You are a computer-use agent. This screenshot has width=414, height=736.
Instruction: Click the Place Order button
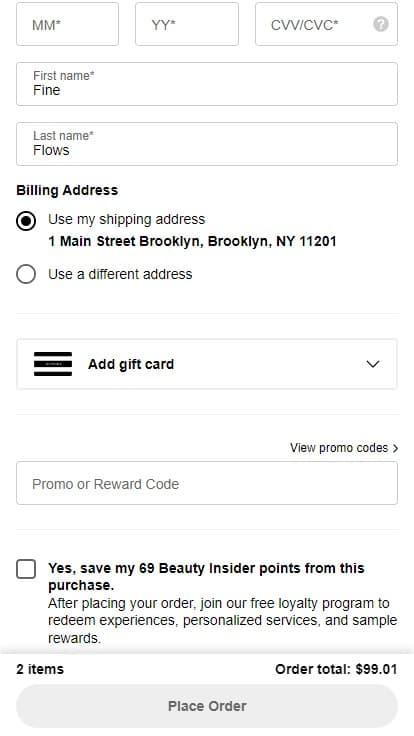pos(207,706)
